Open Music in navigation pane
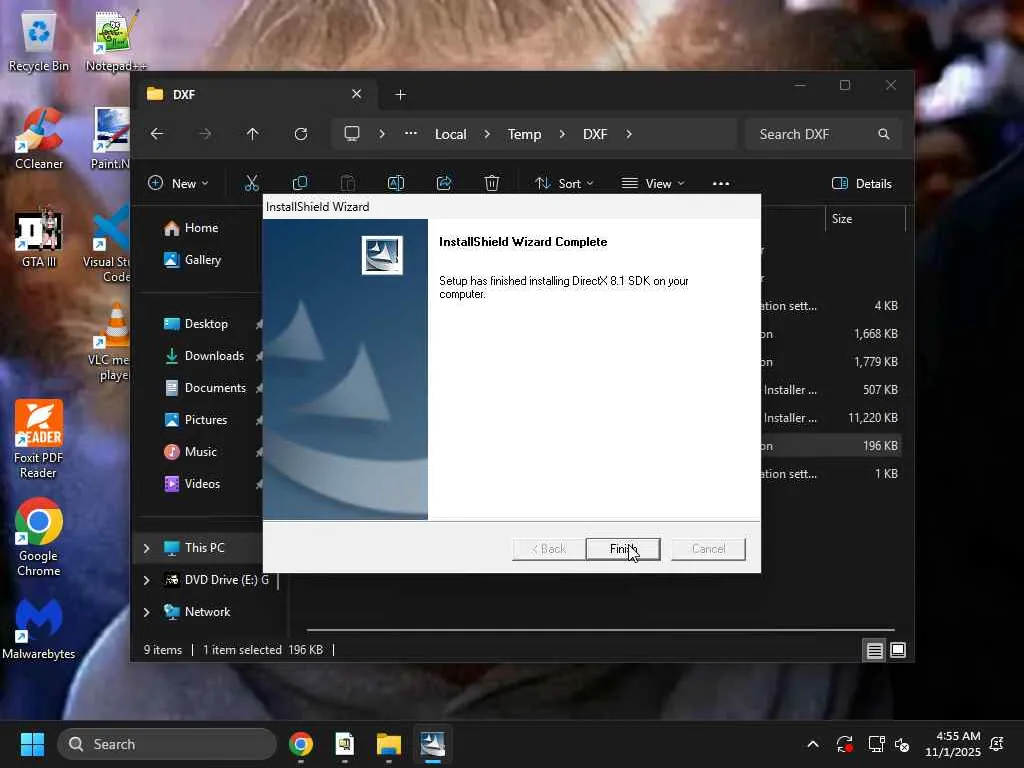This screenshot has height=768, width=1024. click(200, 452)
